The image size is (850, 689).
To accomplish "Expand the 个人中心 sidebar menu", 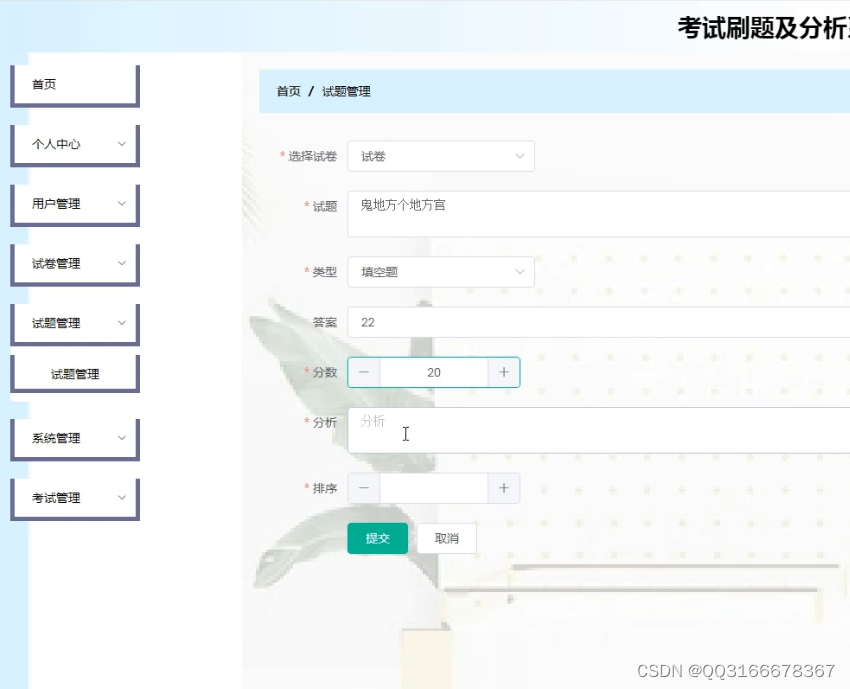I will pyautogui.click(x=74, y=145).
